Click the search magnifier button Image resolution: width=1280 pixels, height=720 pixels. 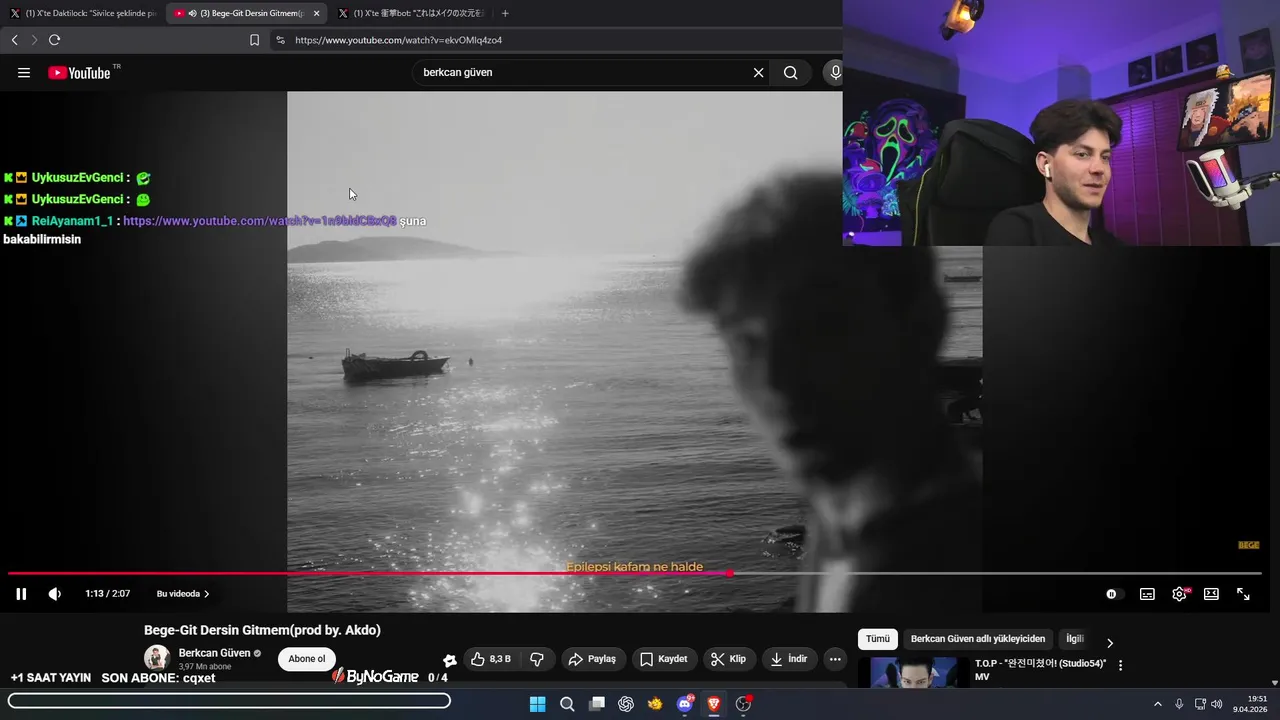(790, 73)
